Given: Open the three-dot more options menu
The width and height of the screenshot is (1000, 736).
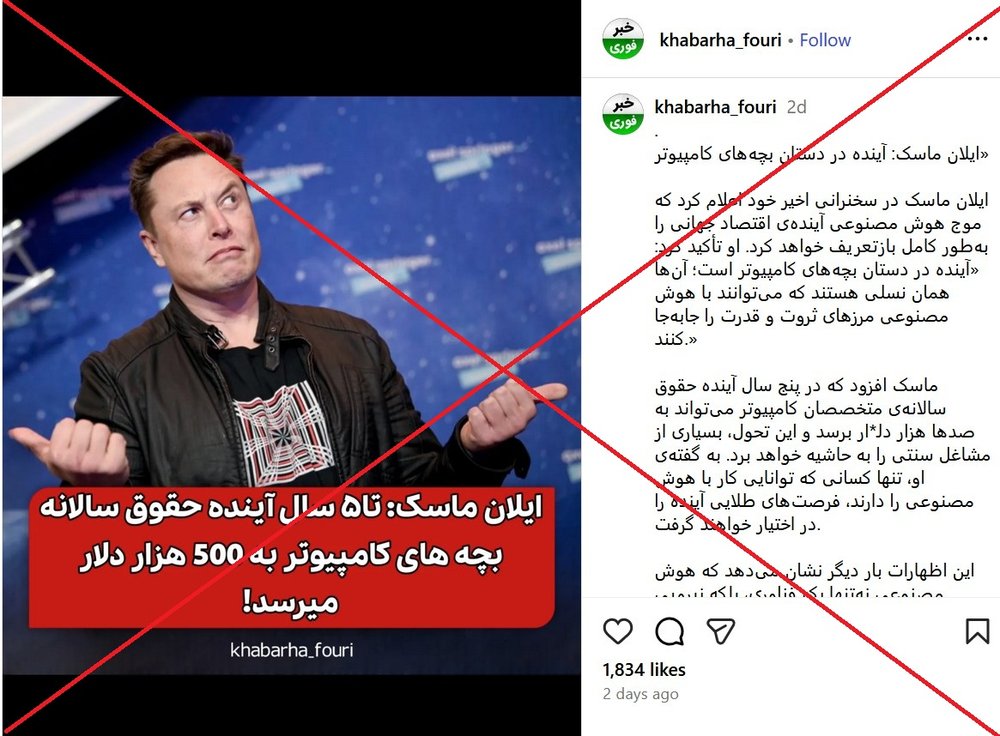Looking at the screenshot, I should pyautogui.click(x=977, y=40).
